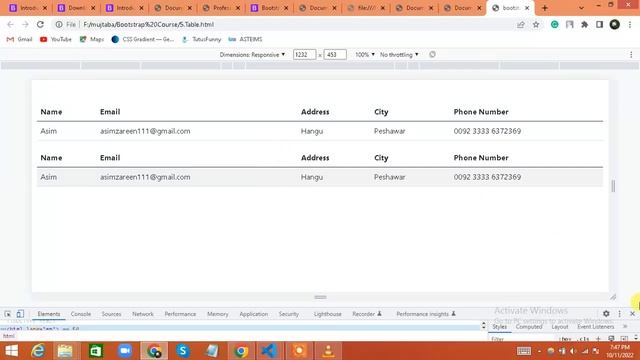The width and height of the screenshot is (640, 360).
Task: Reload the page with the refresh icon
Action: (40, 24)
